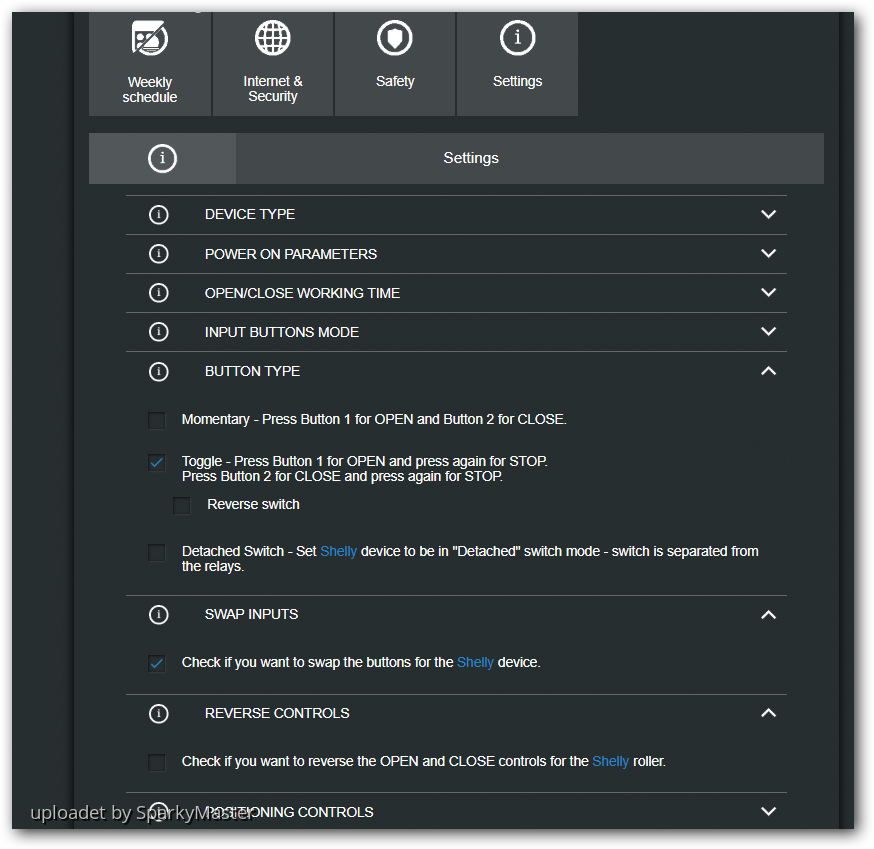Click the info icon next to POWER ON PARAMETERS
This screenshot has height=849, width=874.
158,254
